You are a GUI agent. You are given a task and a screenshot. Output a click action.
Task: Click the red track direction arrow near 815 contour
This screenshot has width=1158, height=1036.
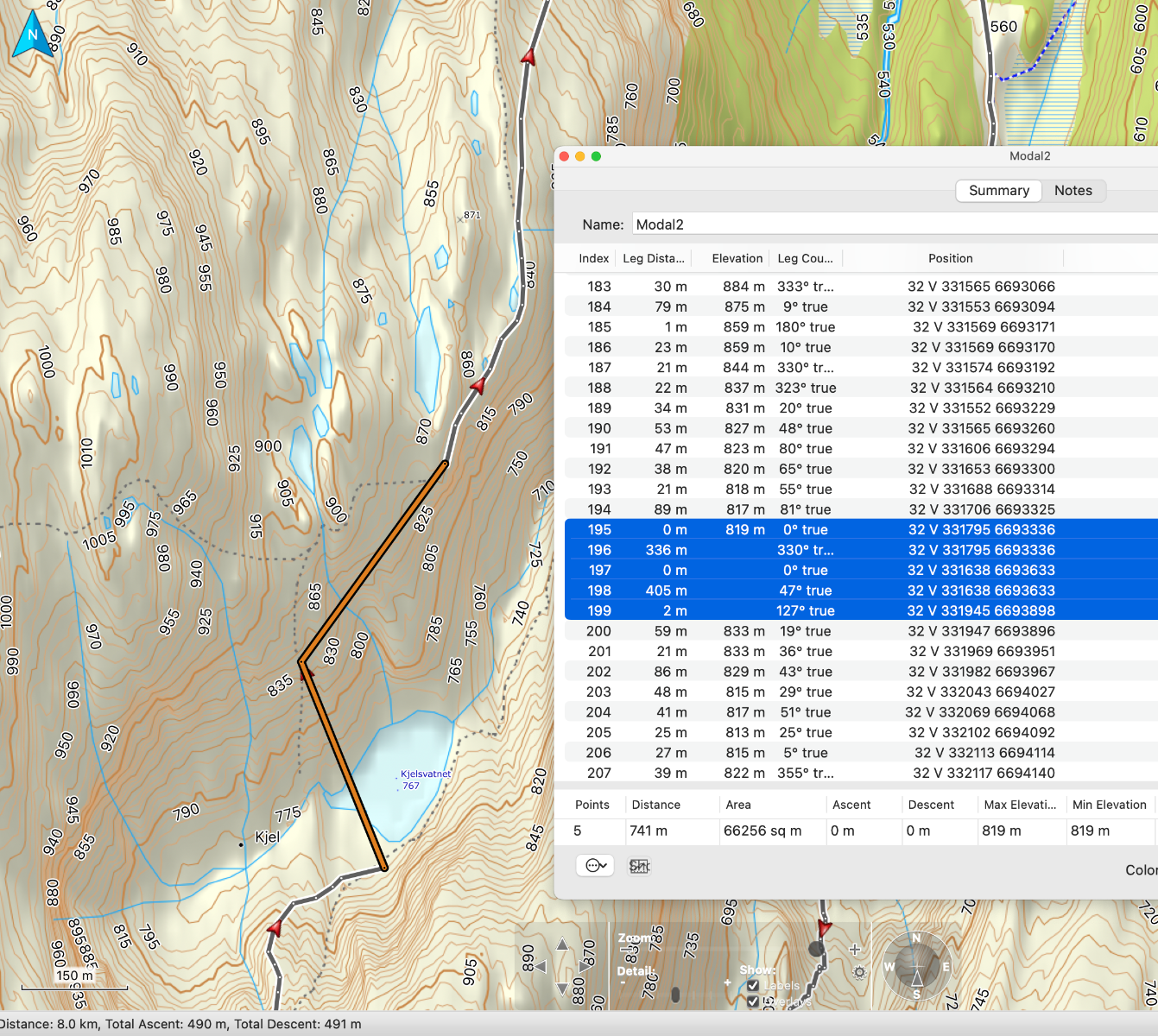478,387
